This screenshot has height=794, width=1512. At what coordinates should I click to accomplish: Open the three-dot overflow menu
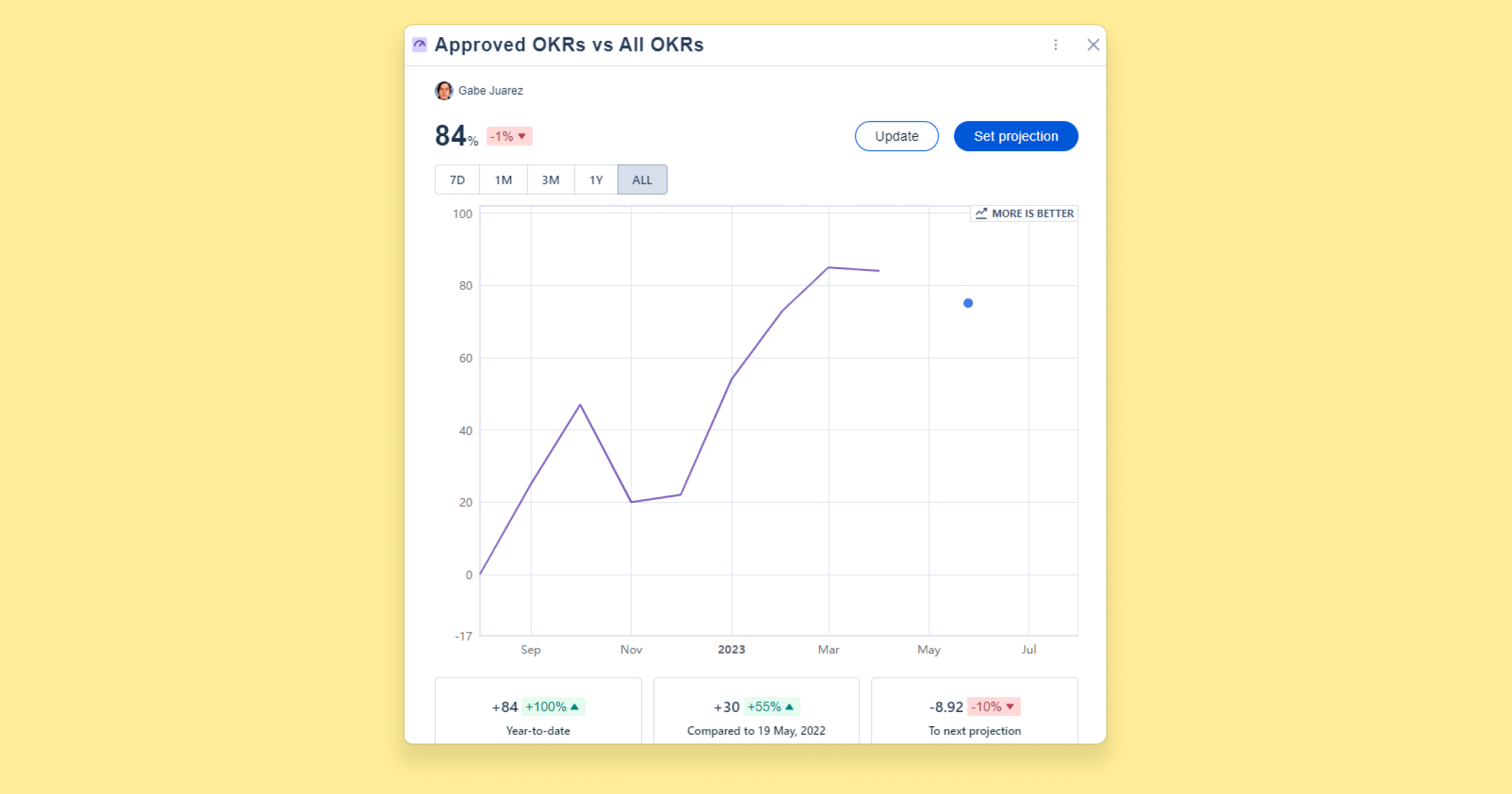click(1055, 45)
